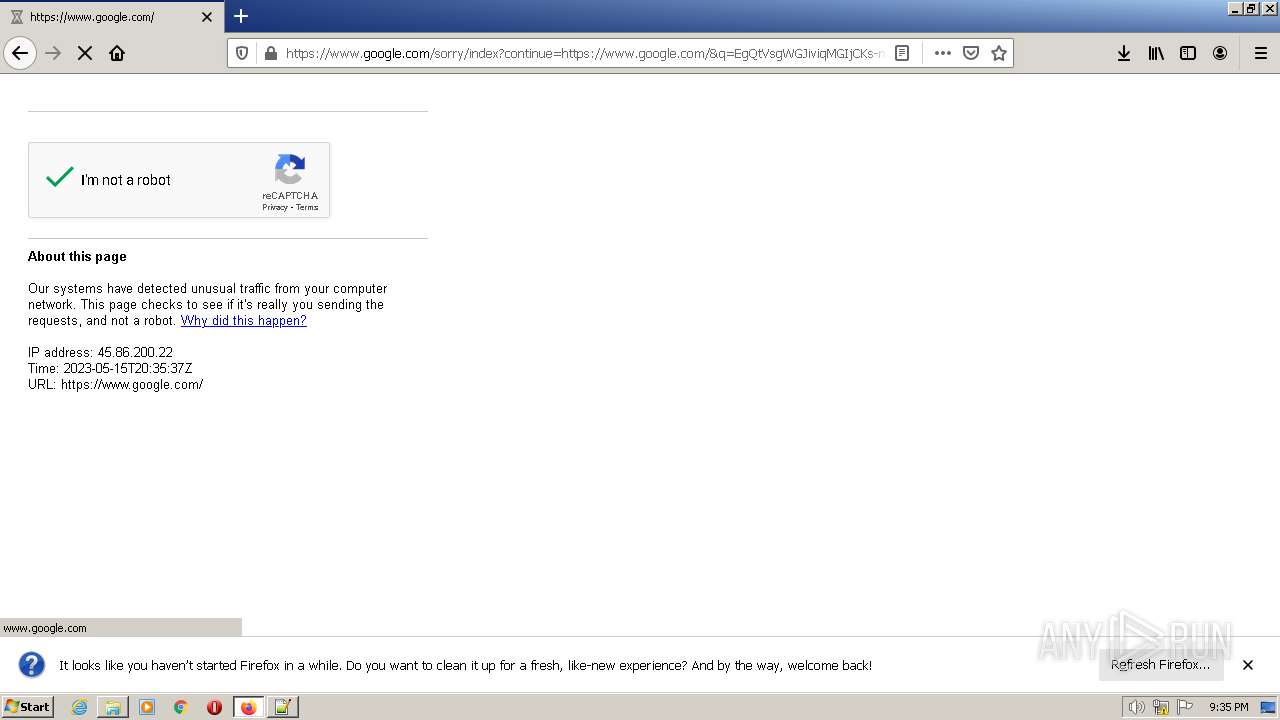Viewport: 1280px width, 720px height.
Task: Open 'Why did this happen?' link
Action: click(243, 321)
